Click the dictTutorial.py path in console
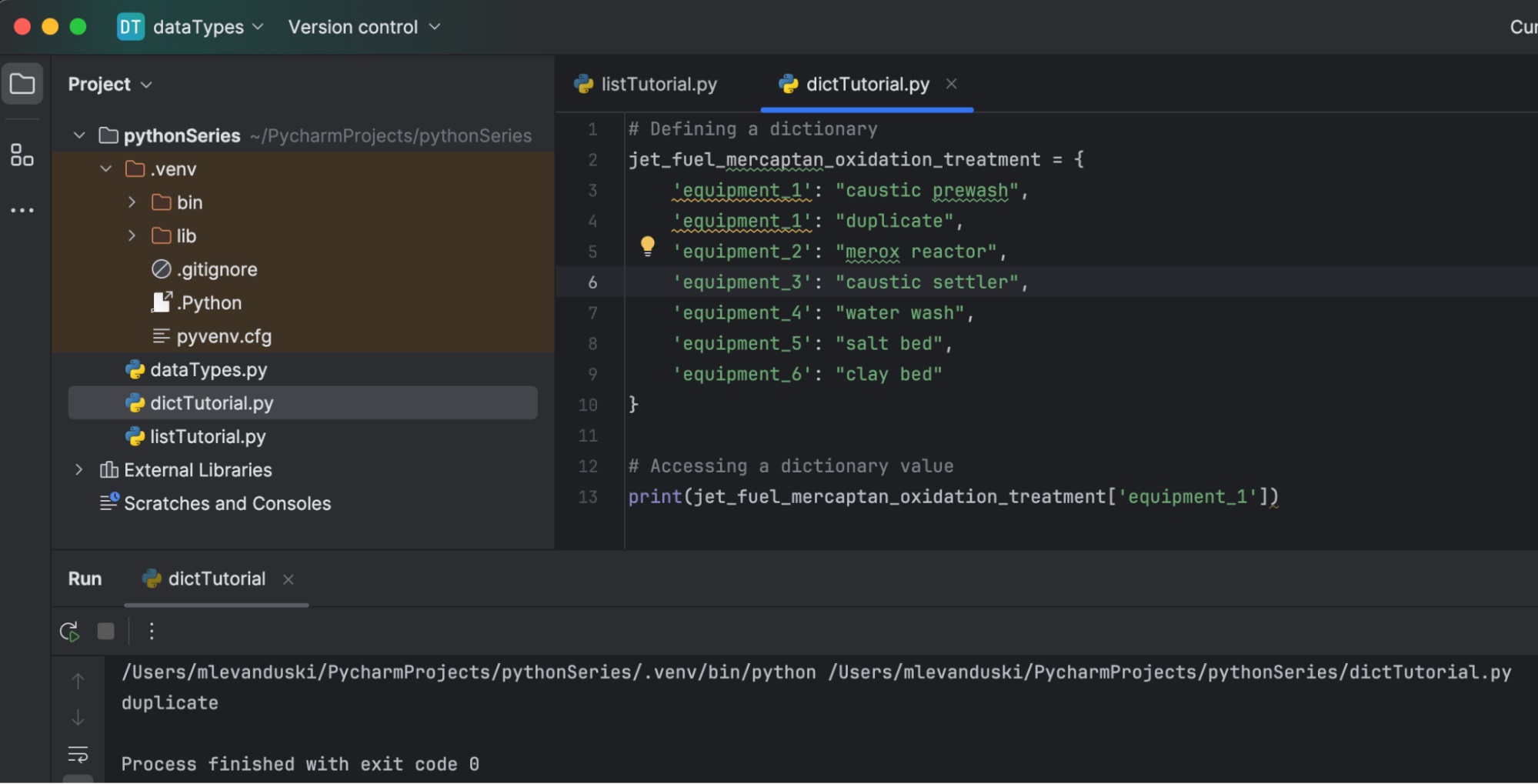Image resolution: width=1538 pixels, height=784 pixels. coord(1170,672)
